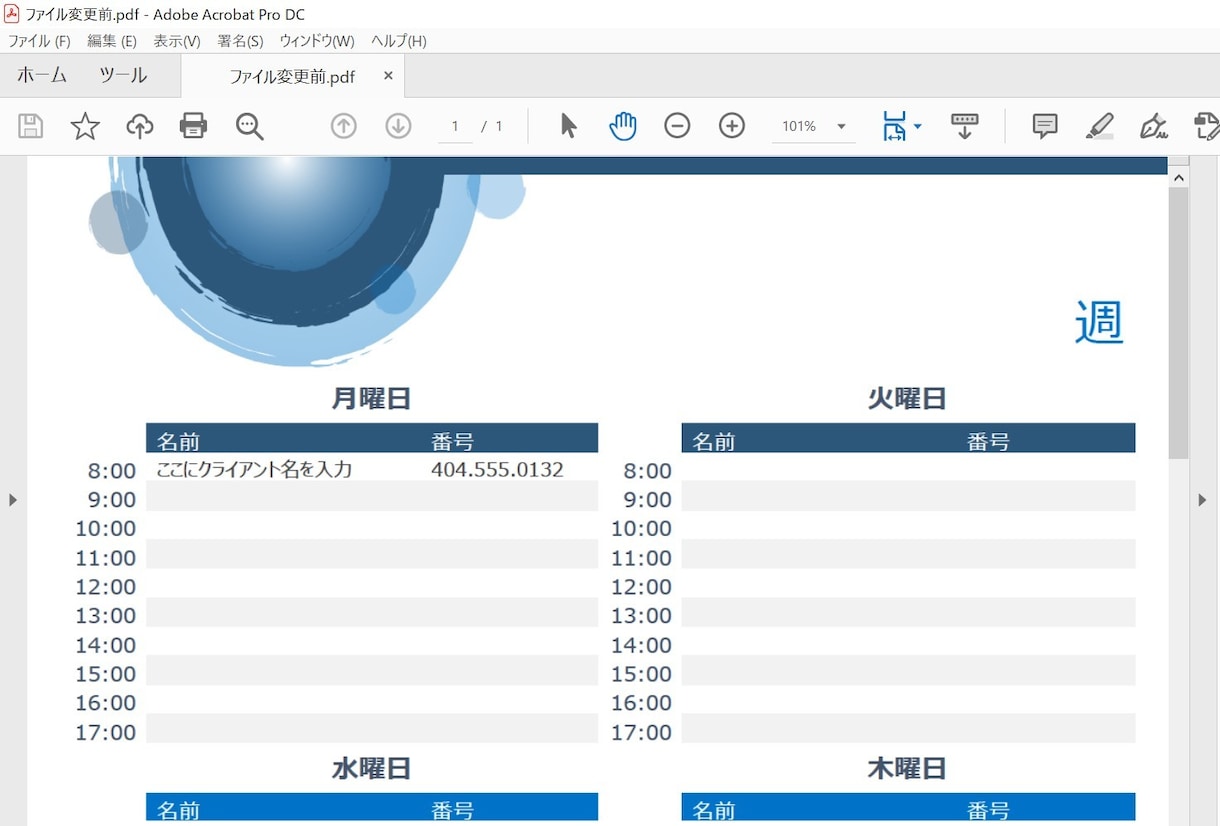The height and width of the screenshot is (826, 1220).
Task: Click the current page number field
Action: click(x=455, y=126)
